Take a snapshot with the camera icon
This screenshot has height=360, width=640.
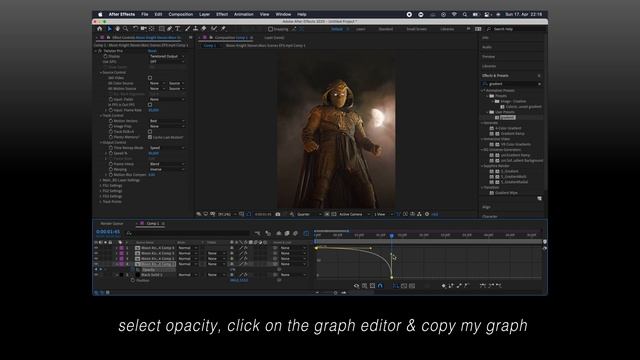pos(278,214)
